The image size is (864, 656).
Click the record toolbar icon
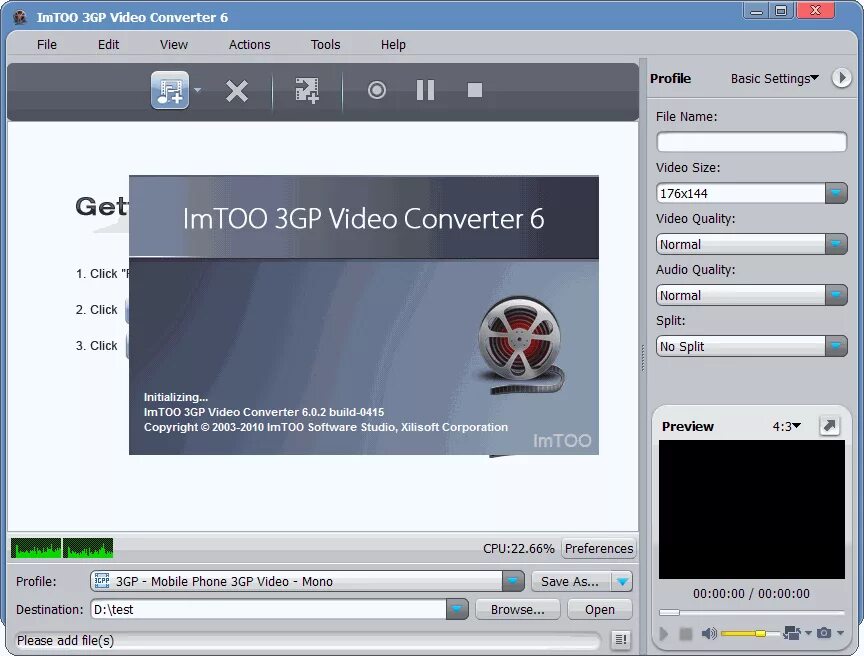click(x=376, y=90)
